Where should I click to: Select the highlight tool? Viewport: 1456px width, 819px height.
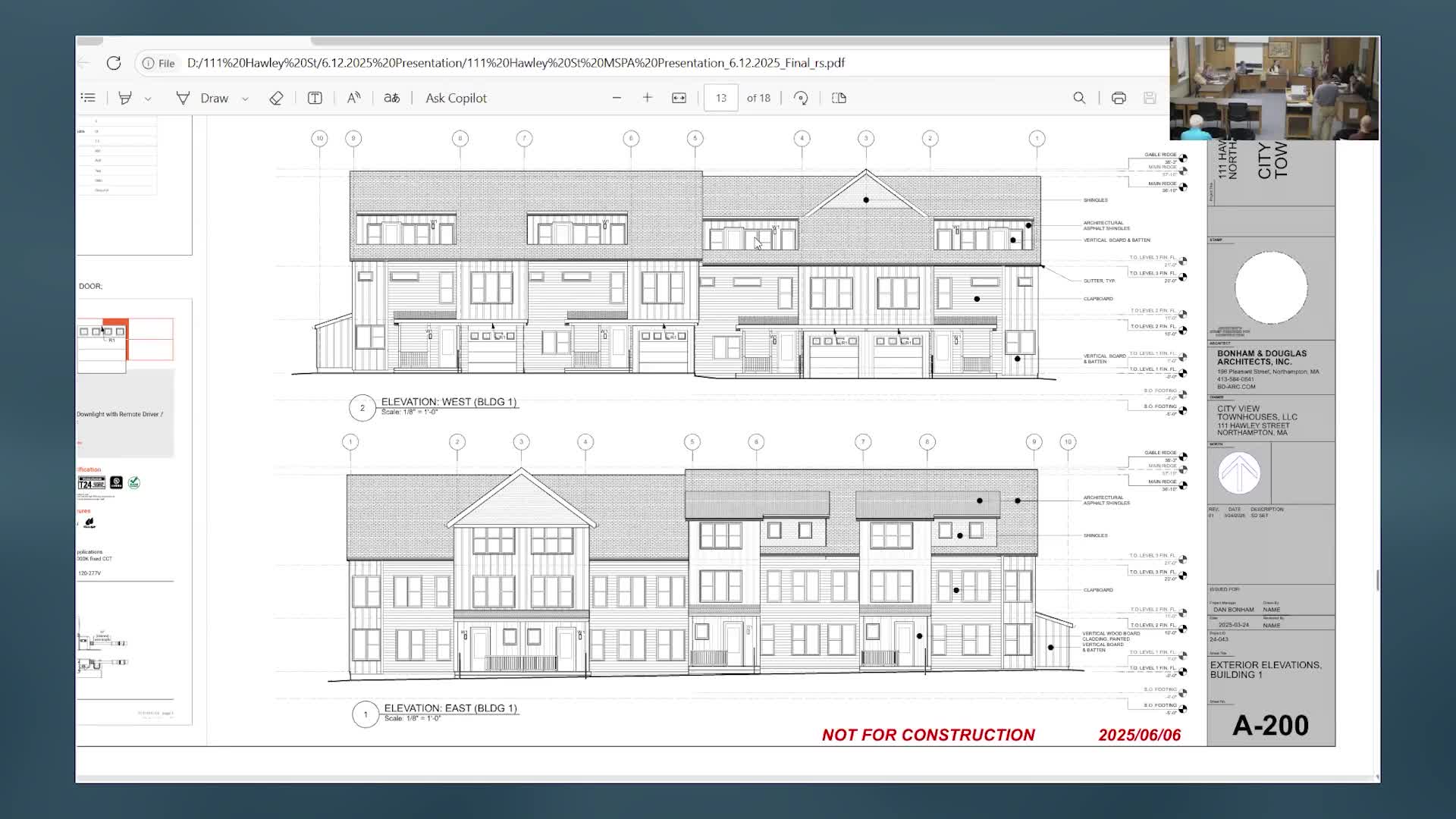click(x=125, y=98)
